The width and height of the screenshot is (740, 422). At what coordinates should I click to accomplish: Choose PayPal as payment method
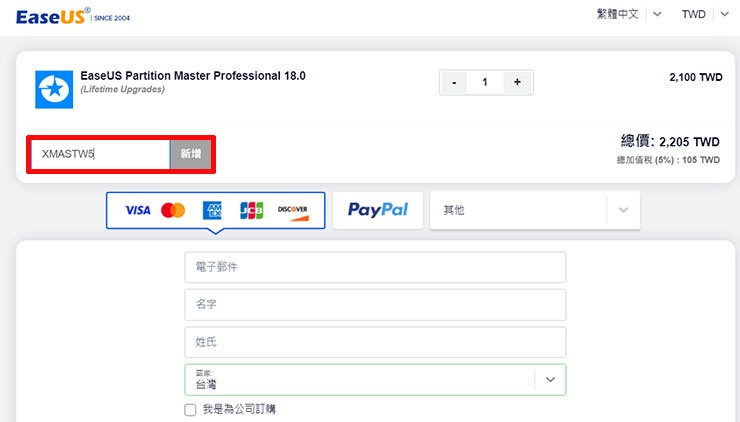(x=377, y=210)
